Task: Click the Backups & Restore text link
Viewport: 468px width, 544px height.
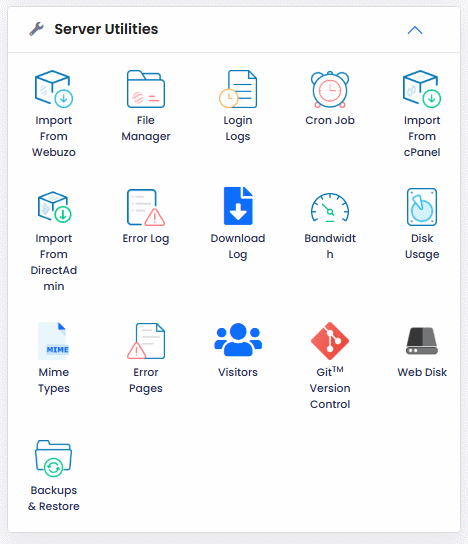Action: coord(54,498)
